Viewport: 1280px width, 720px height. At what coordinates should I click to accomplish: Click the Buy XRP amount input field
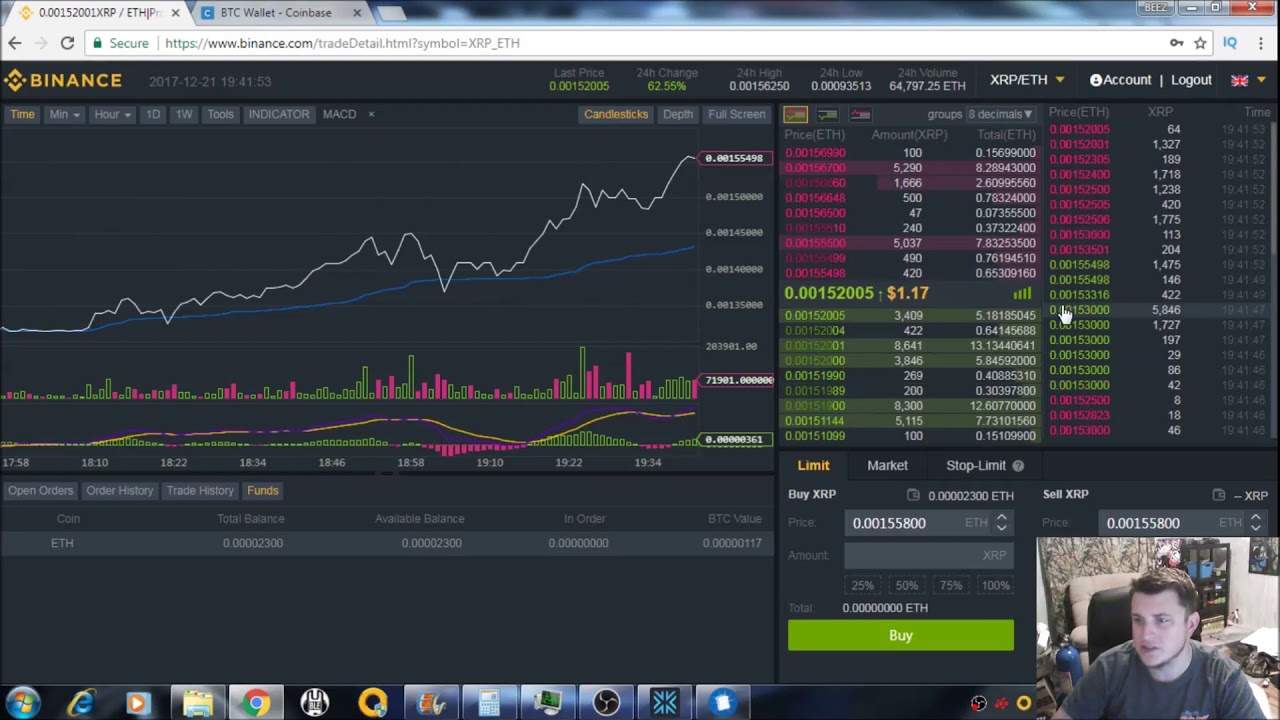pyautogui.click(x=928, y=555)
